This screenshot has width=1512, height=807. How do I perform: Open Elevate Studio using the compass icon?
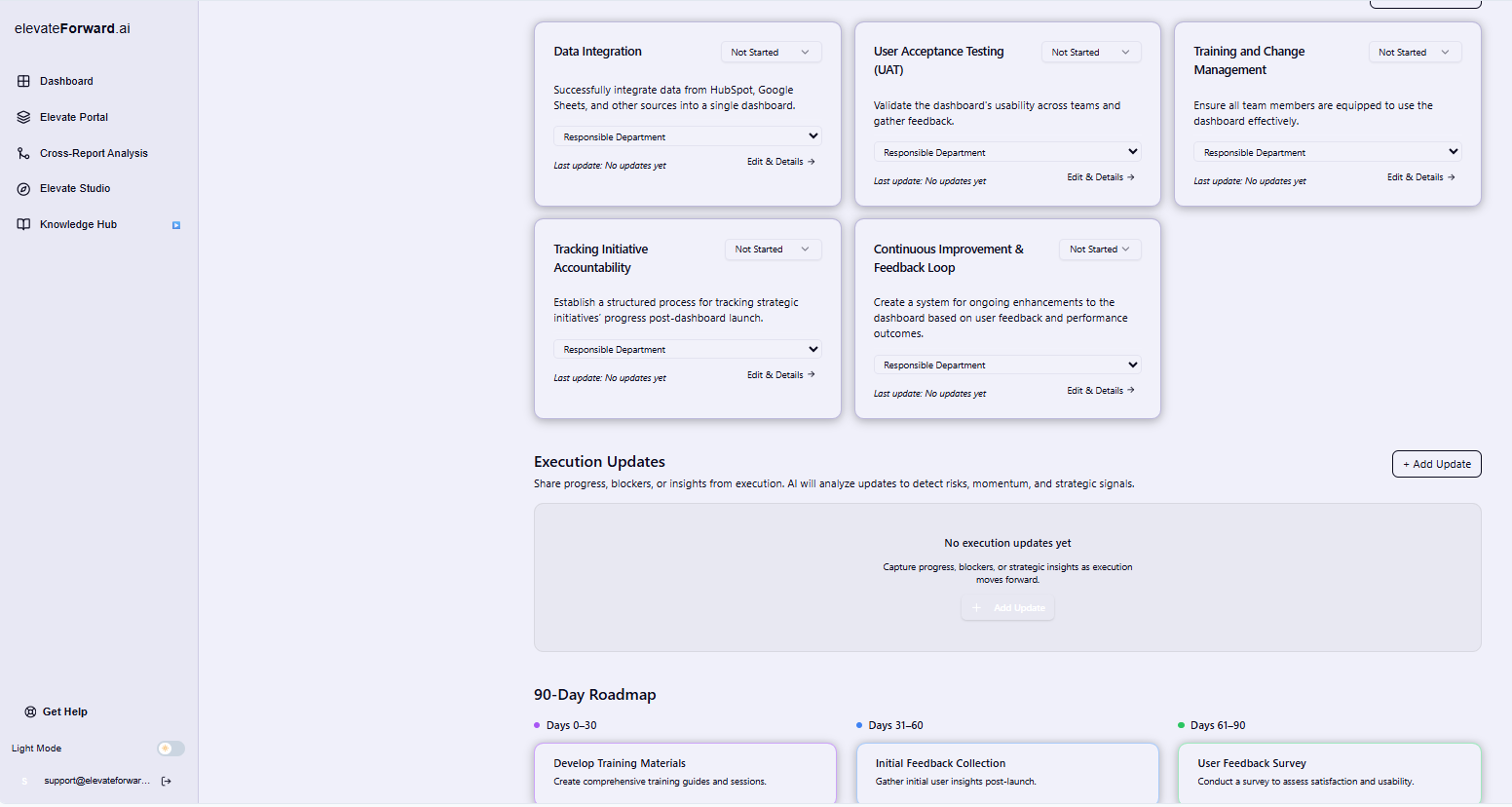(23, 188)
